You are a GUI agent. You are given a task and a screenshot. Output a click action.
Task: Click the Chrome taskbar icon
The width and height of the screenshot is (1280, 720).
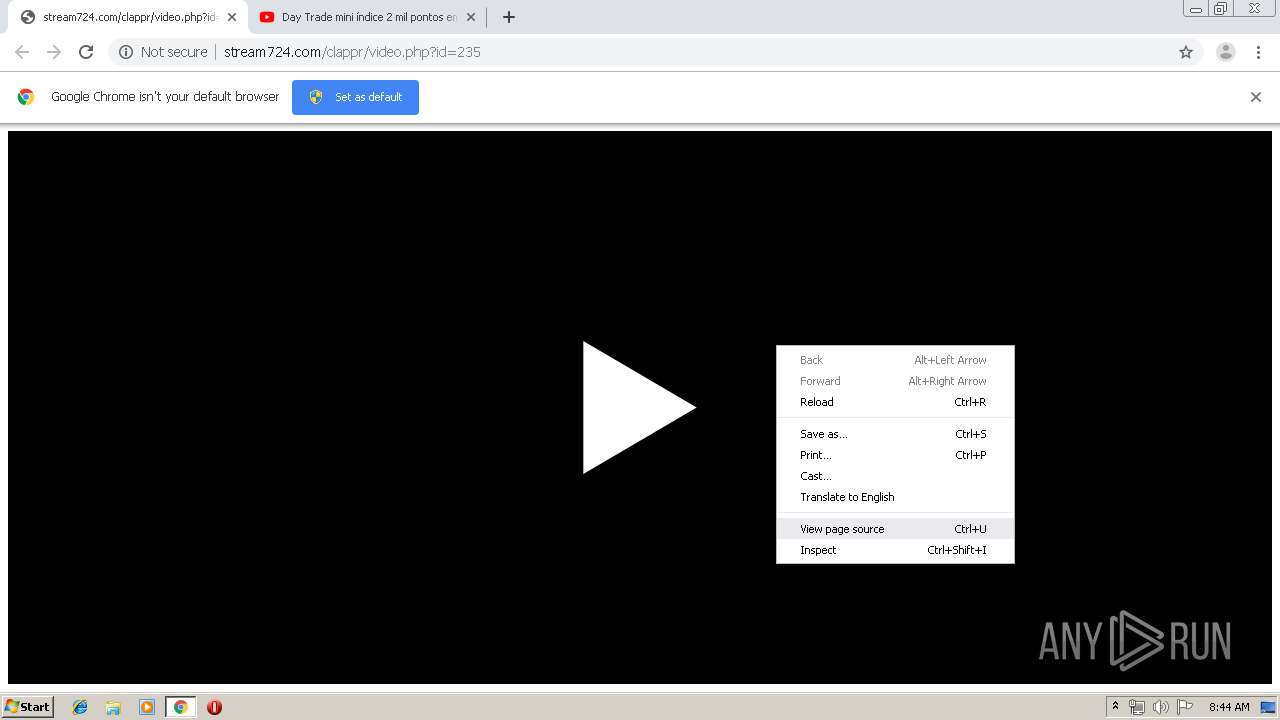tap(180, 707)
